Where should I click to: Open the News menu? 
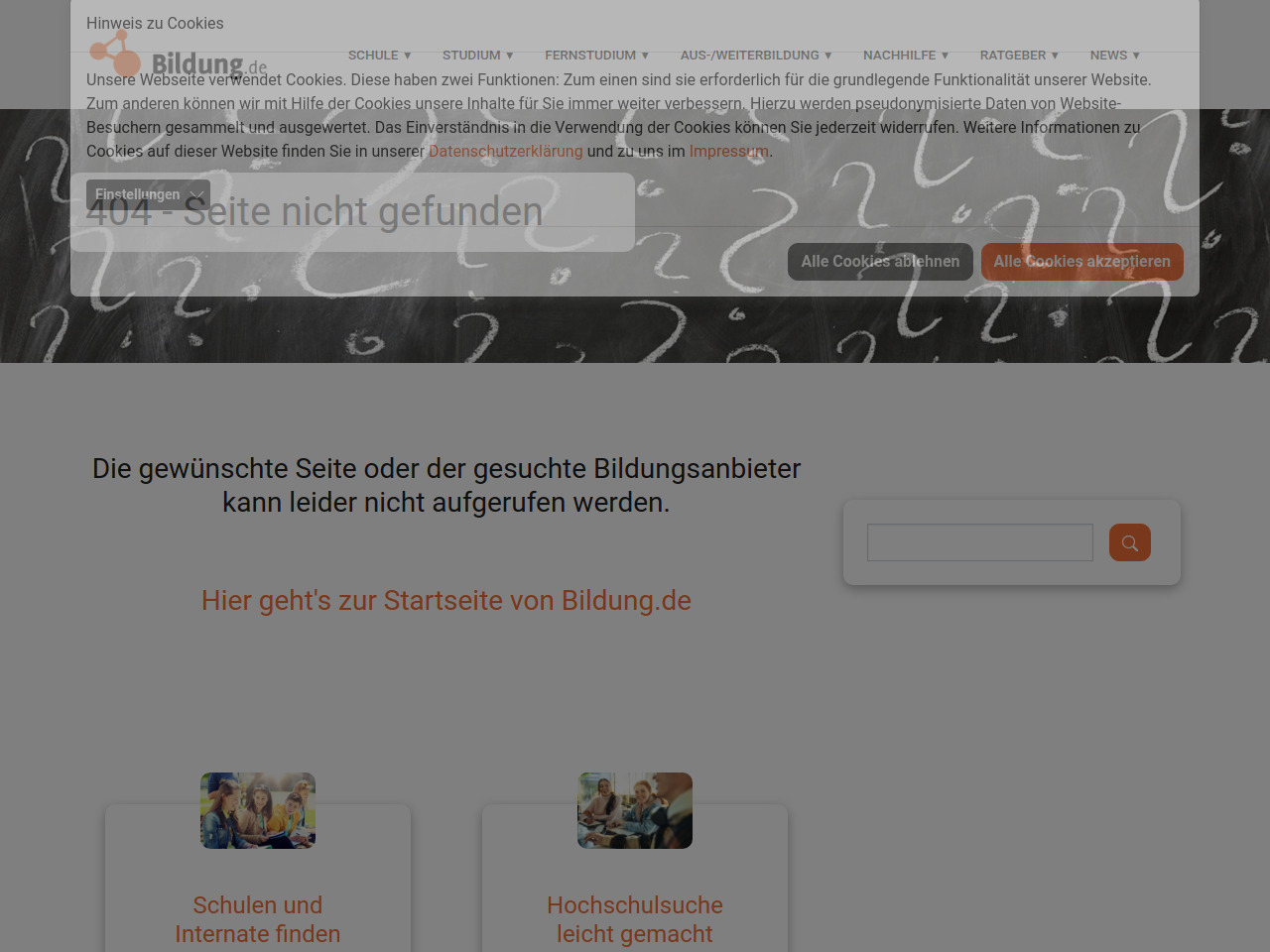click(1115, 56)
